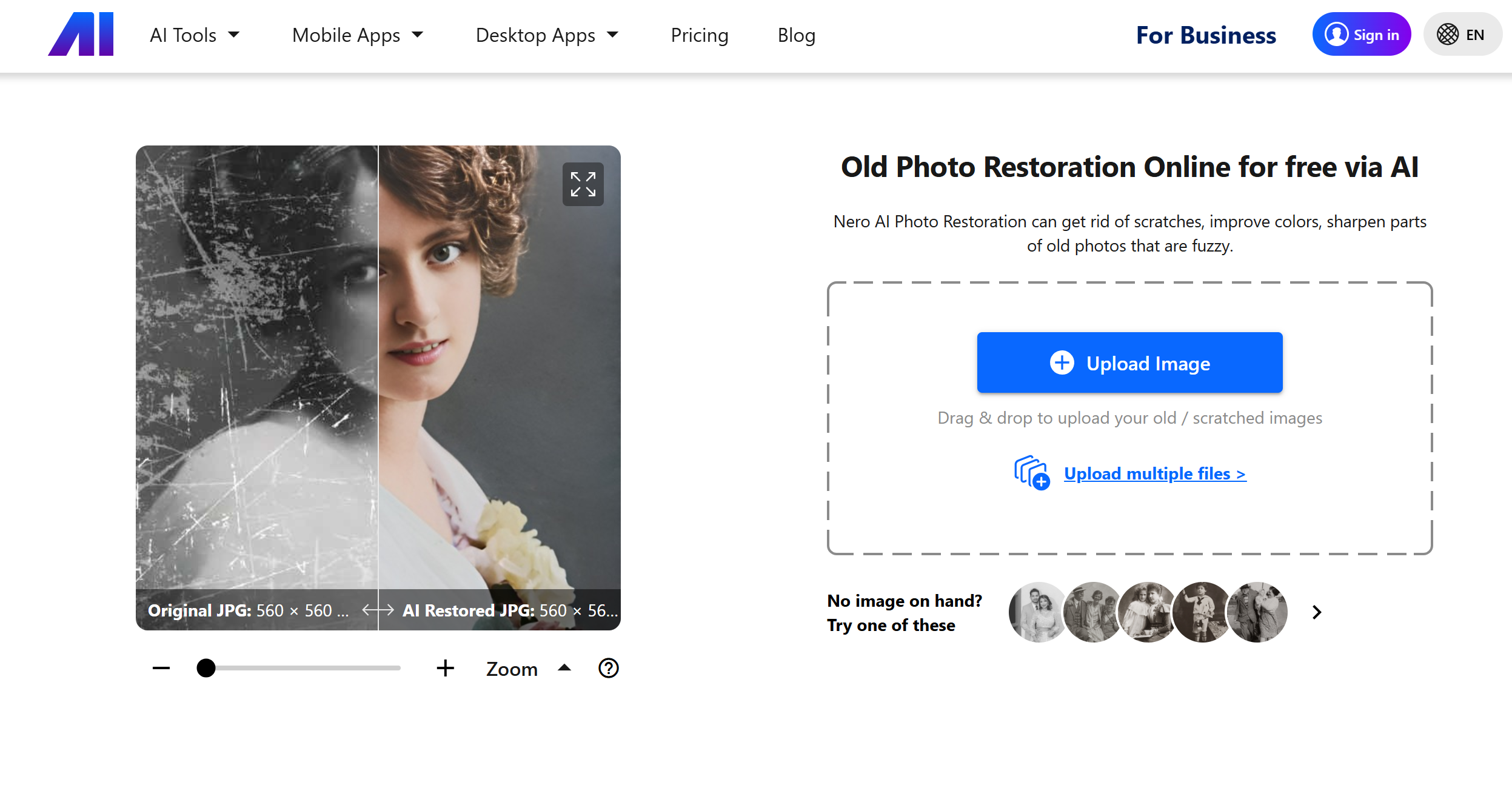
Task: Click the before/after divider arrows
Action: pyautogui.click(x=377, y=610)
